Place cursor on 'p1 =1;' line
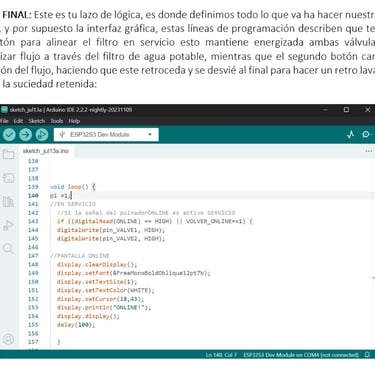Viewport: 375px width, 366px height. (x=60, y=196)
